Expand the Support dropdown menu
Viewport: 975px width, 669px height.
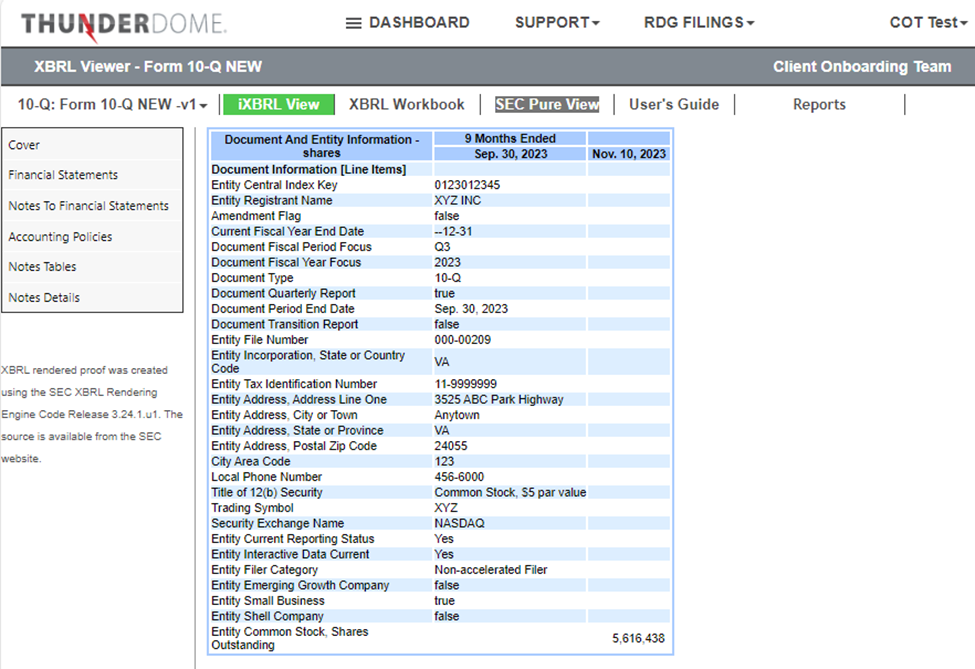click(x=557, y=23)
